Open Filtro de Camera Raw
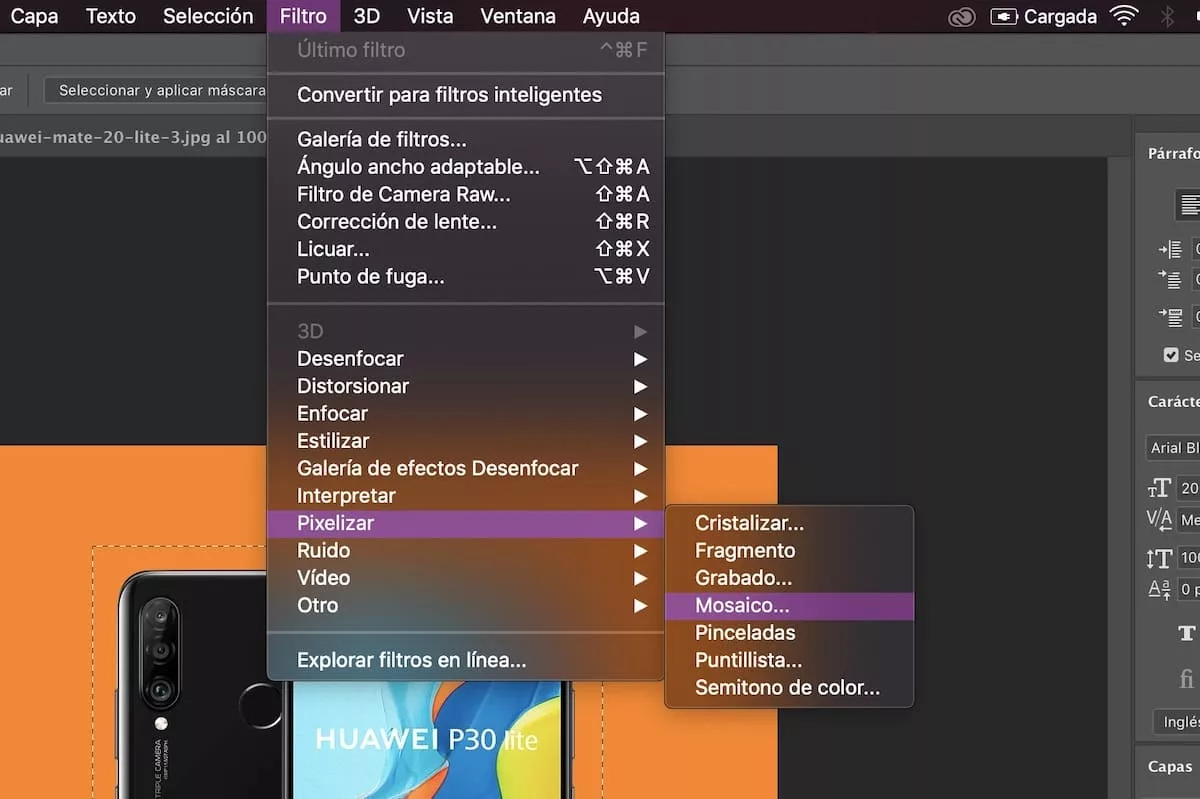The height and width of the screenshot is (799, 1200). tap(466, 194)
